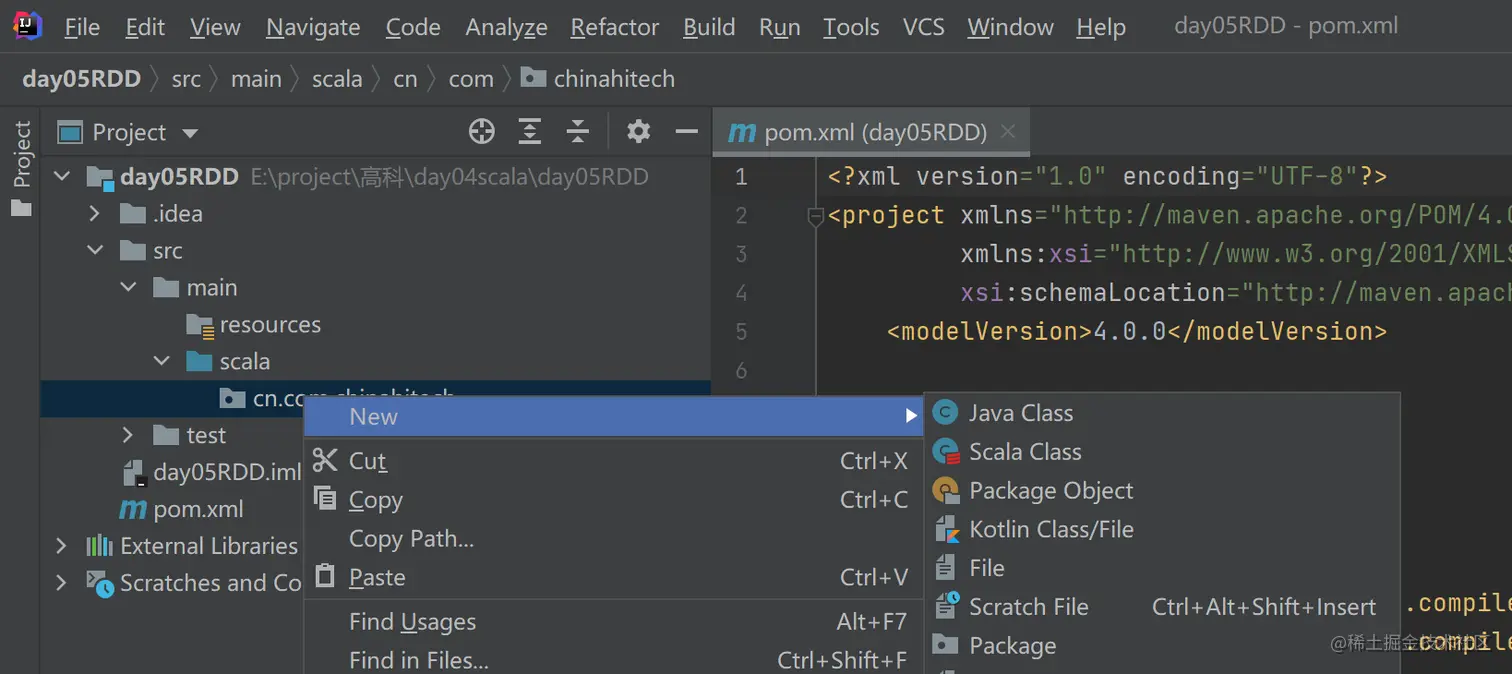Click the Copy icon in context menu
This screenshot has height=674, width=1512.
pyautogui.click(x=325, y=498)
